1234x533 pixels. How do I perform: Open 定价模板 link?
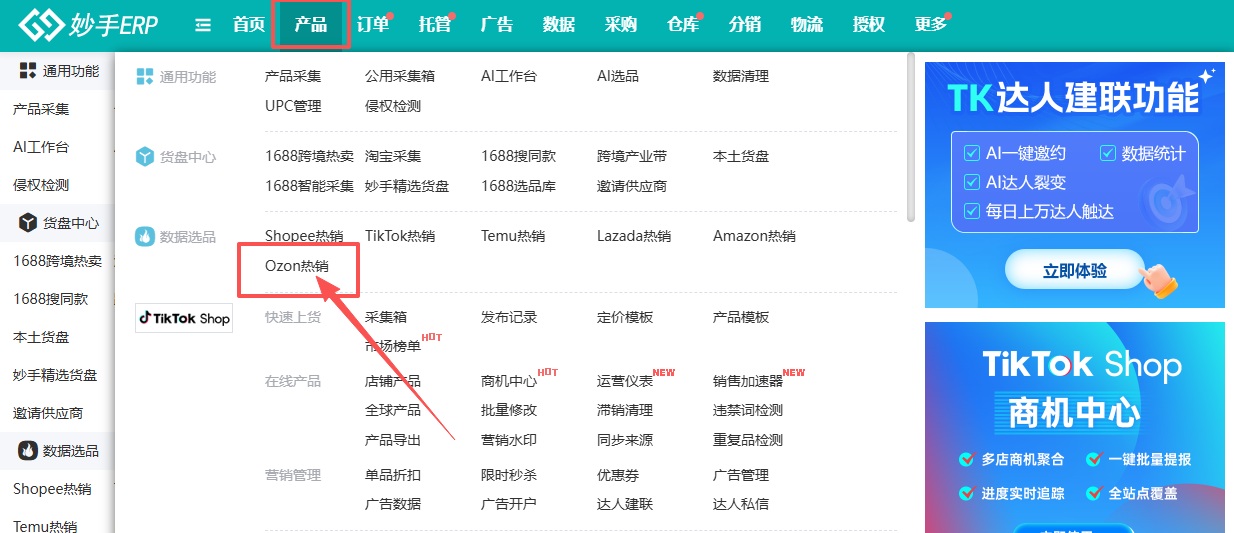[x=625, y=317]
